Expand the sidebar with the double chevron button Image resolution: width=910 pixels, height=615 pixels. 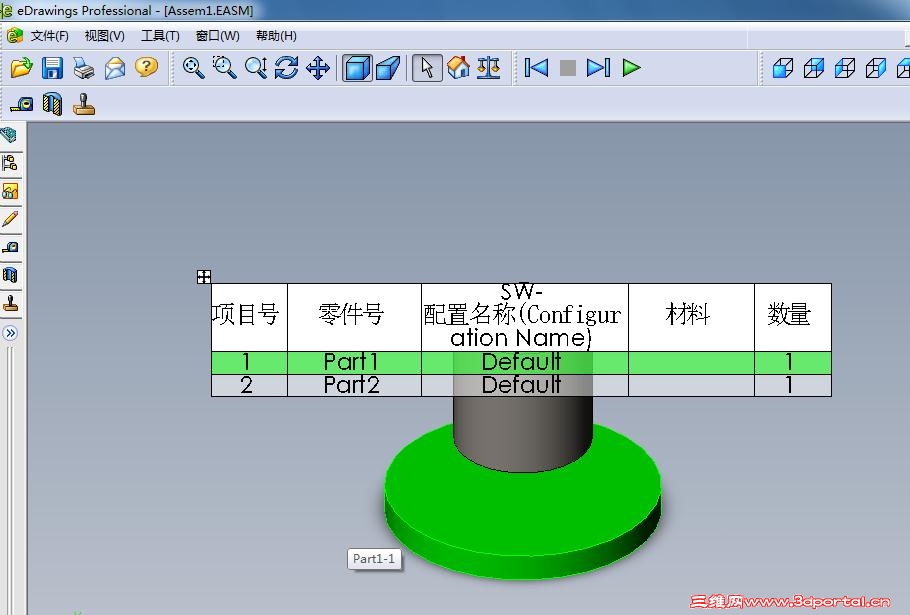10,333
